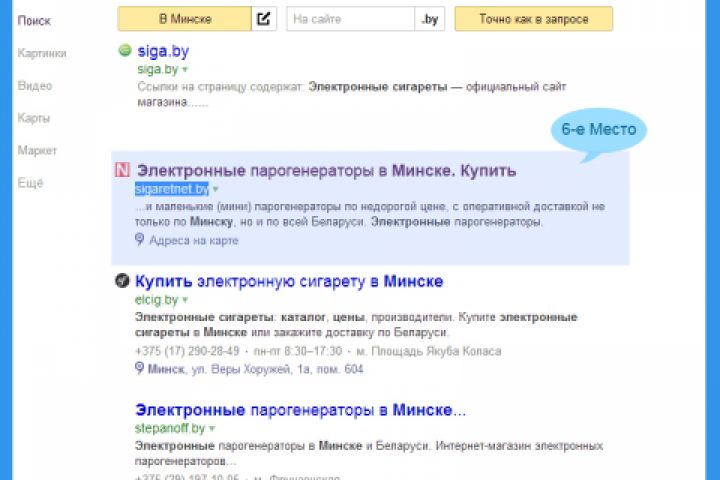720x480 pixels.
Task: Click the highlighted 'sigaretnet.by' URL
Action: point(172,189)
